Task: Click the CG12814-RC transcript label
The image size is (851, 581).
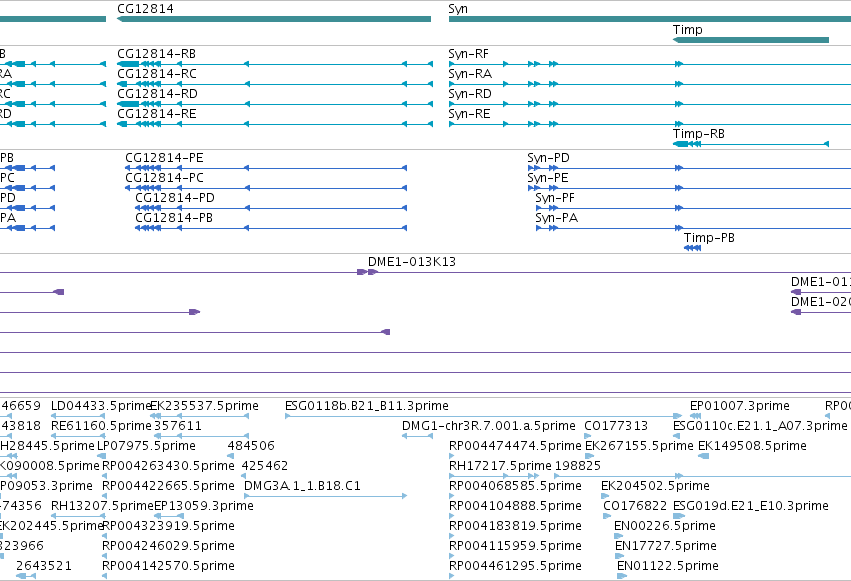Action: coord(157,74)
